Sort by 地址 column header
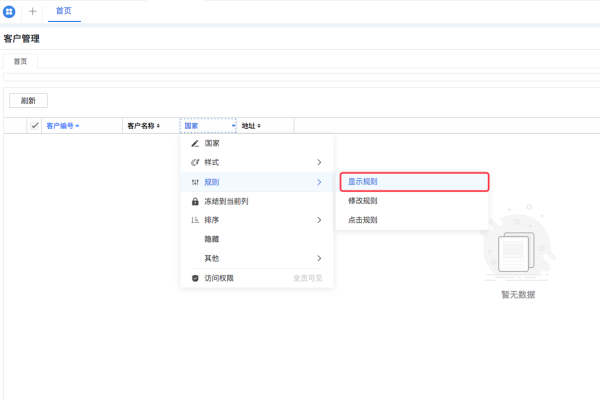The width and height of the screenshot is (600, 400). click(248, 126)
